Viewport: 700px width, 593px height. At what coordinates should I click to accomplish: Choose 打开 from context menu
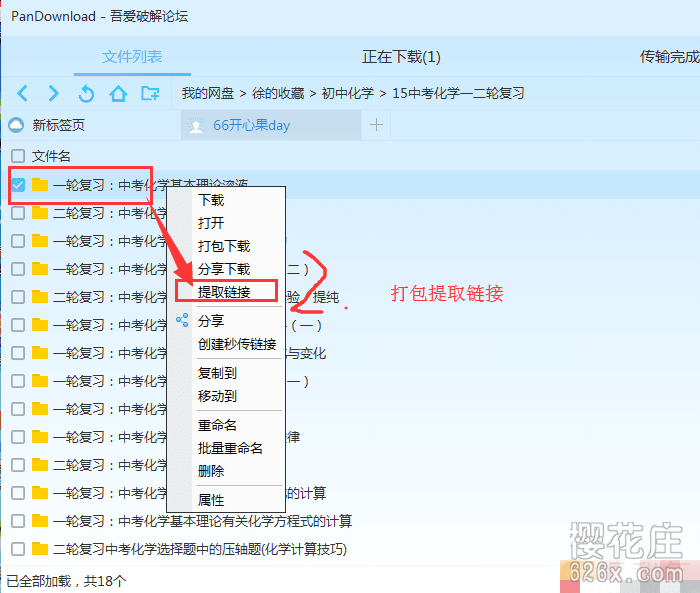[211, 223]
